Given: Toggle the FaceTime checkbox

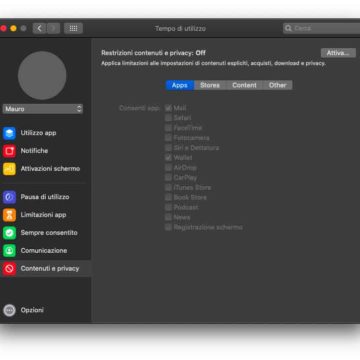Looking at the screenshot, I should (x=168, y=128).
